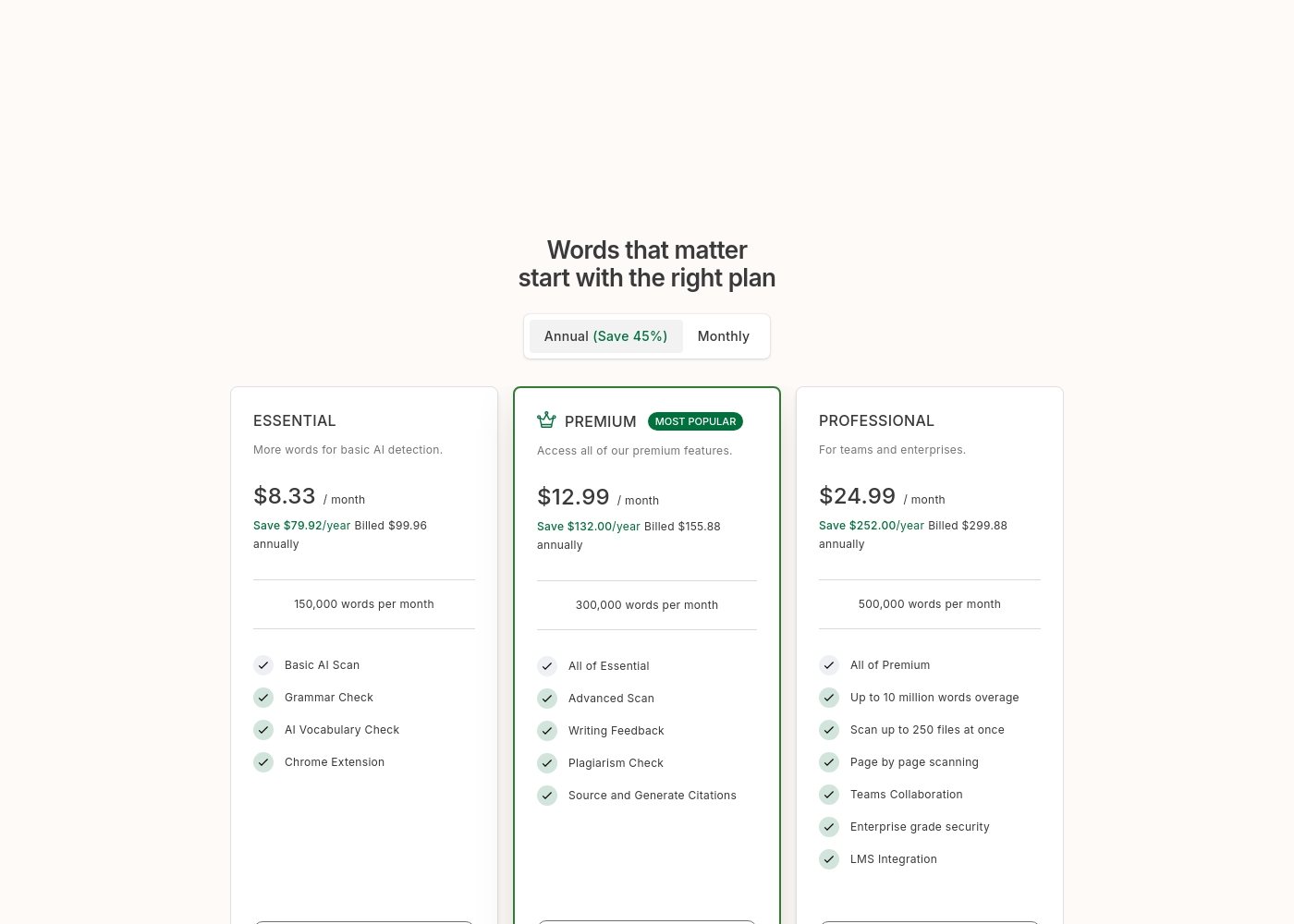Viewport: 1294px width, 924px height.
Task: Click the AI Vocabulary Check feature
Action: pyautogui.click(x=342, y=730)
